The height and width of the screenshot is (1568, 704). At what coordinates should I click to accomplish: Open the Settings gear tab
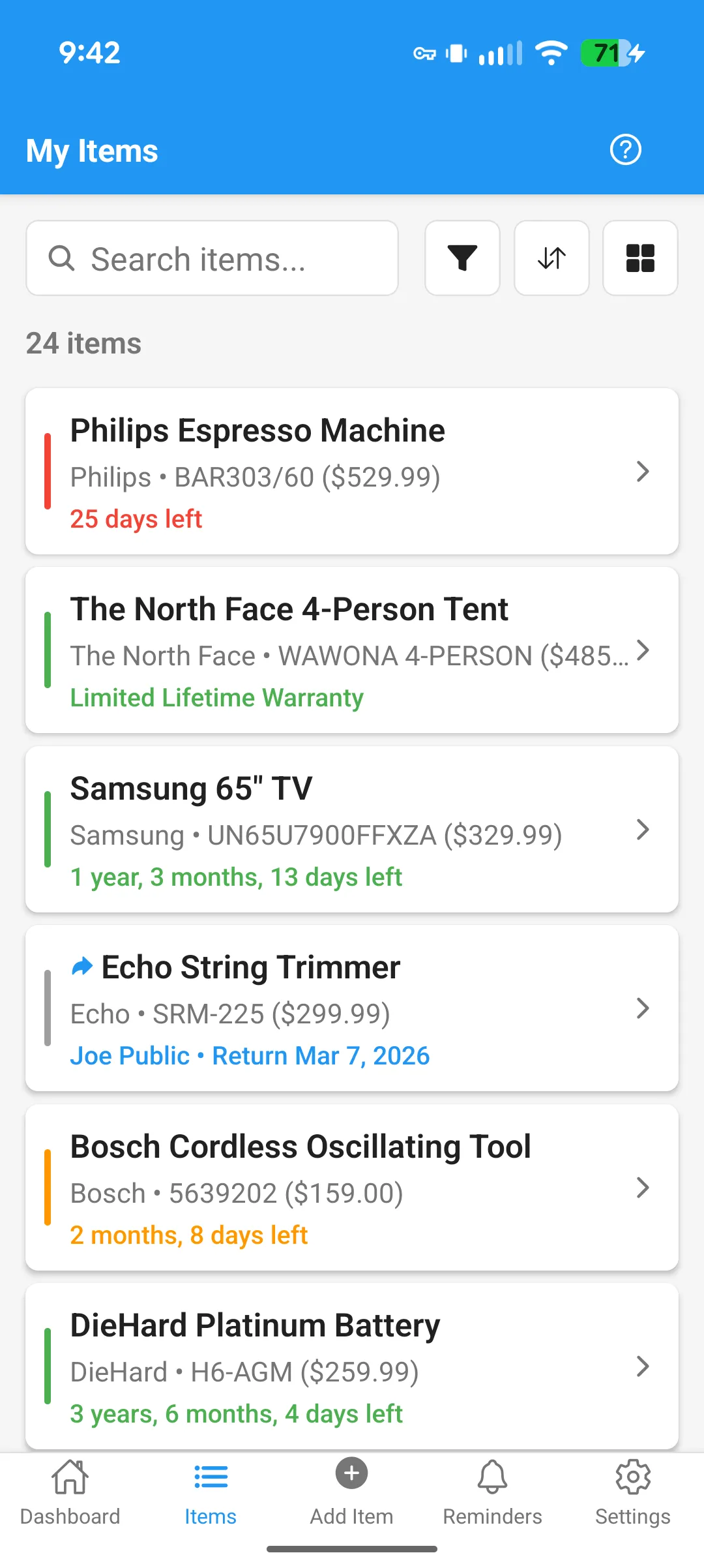coord(632,1492)
